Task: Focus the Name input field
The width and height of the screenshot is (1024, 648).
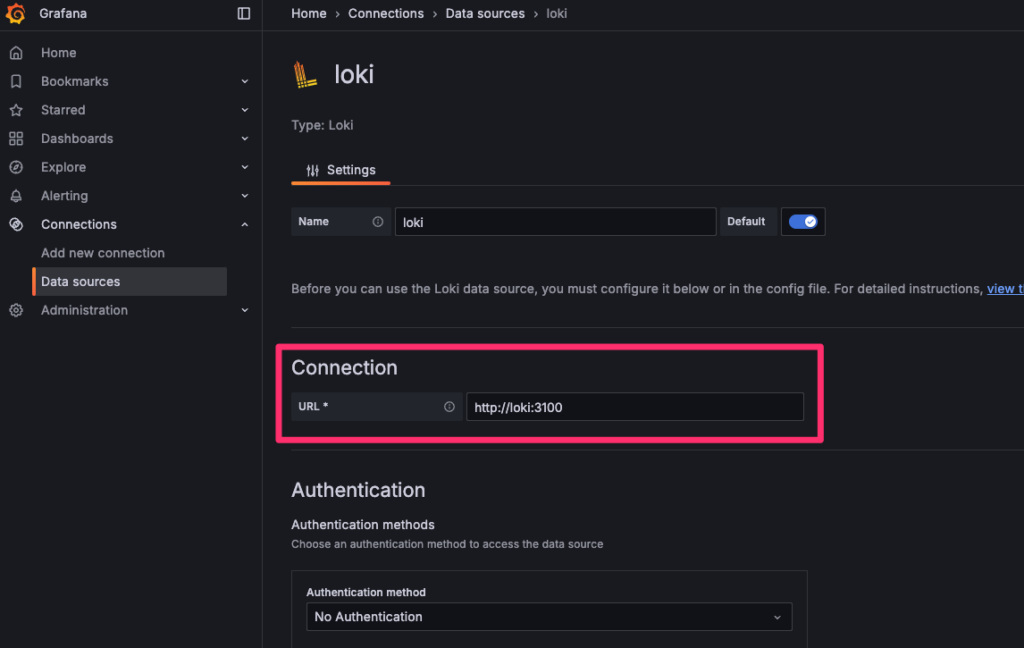Action: (x=555, y=222)
